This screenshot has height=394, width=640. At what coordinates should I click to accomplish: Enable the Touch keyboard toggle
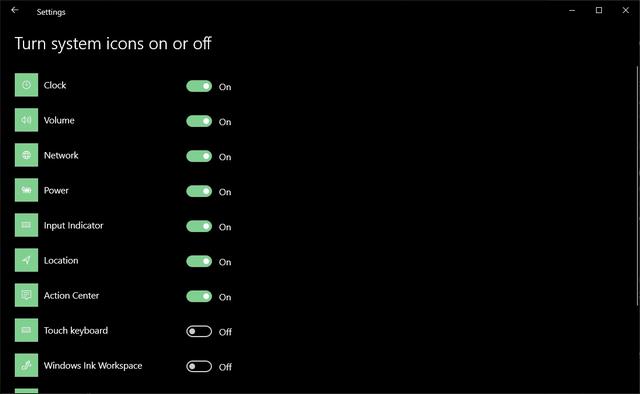pyautogui.click(x=199, y=332)
